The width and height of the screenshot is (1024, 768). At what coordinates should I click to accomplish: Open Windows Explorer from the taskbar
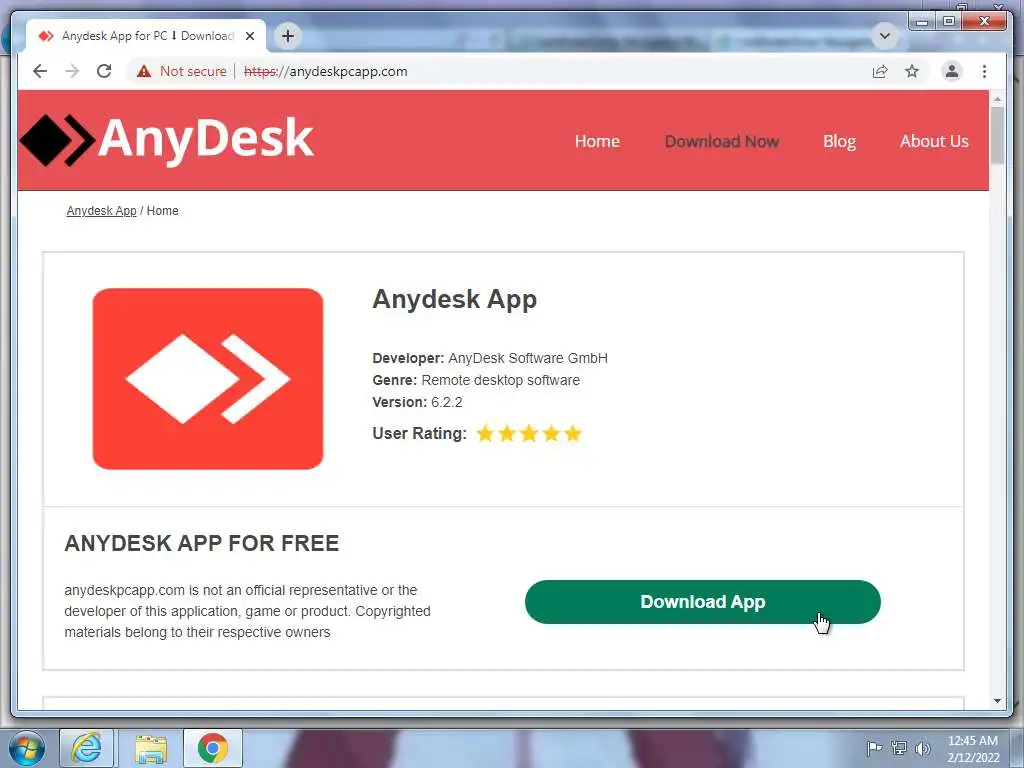coord(151,748)
